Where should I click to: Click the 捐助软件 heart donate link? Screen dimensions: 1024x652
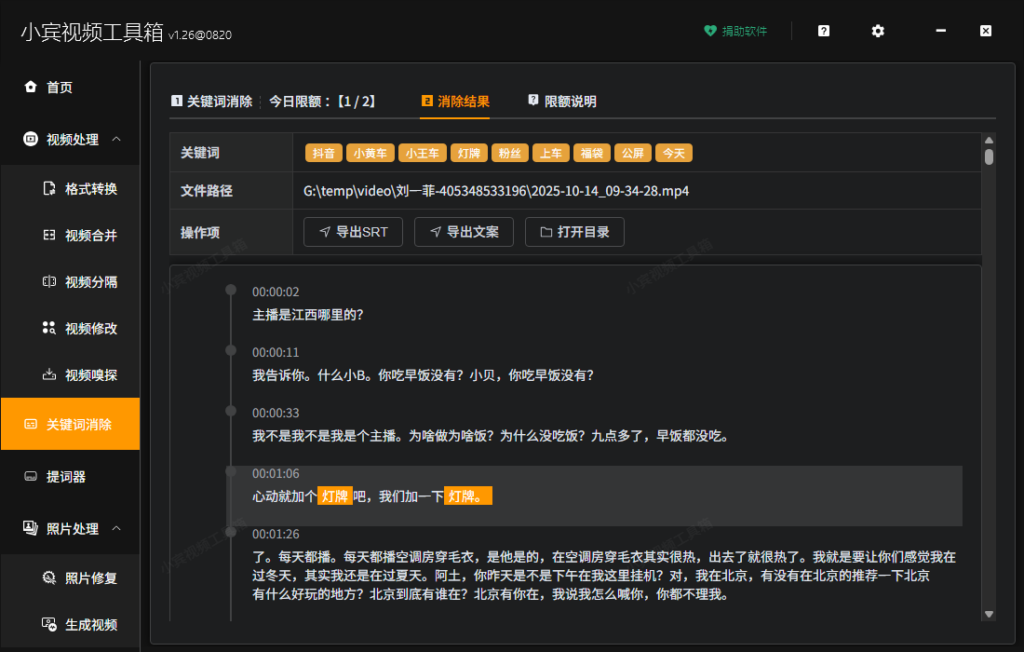(x=735, y=31)
